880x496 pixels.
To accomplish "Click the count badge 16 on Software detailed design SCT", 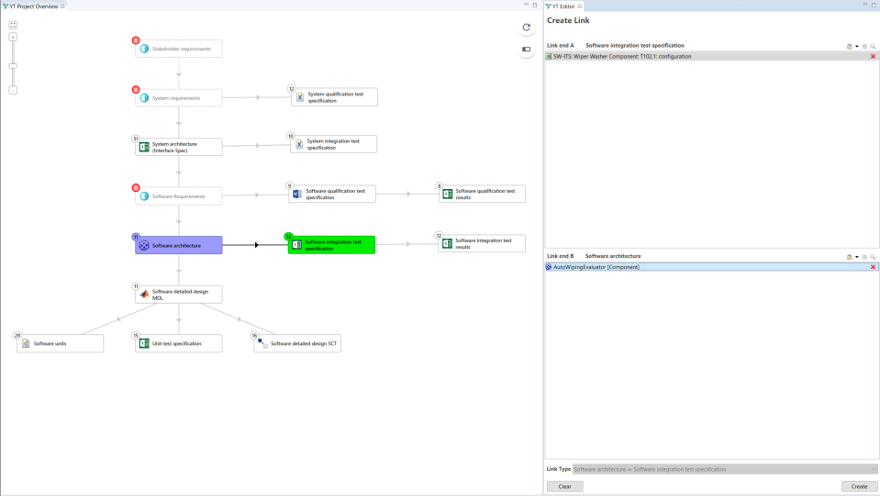I will coord(254,335).
